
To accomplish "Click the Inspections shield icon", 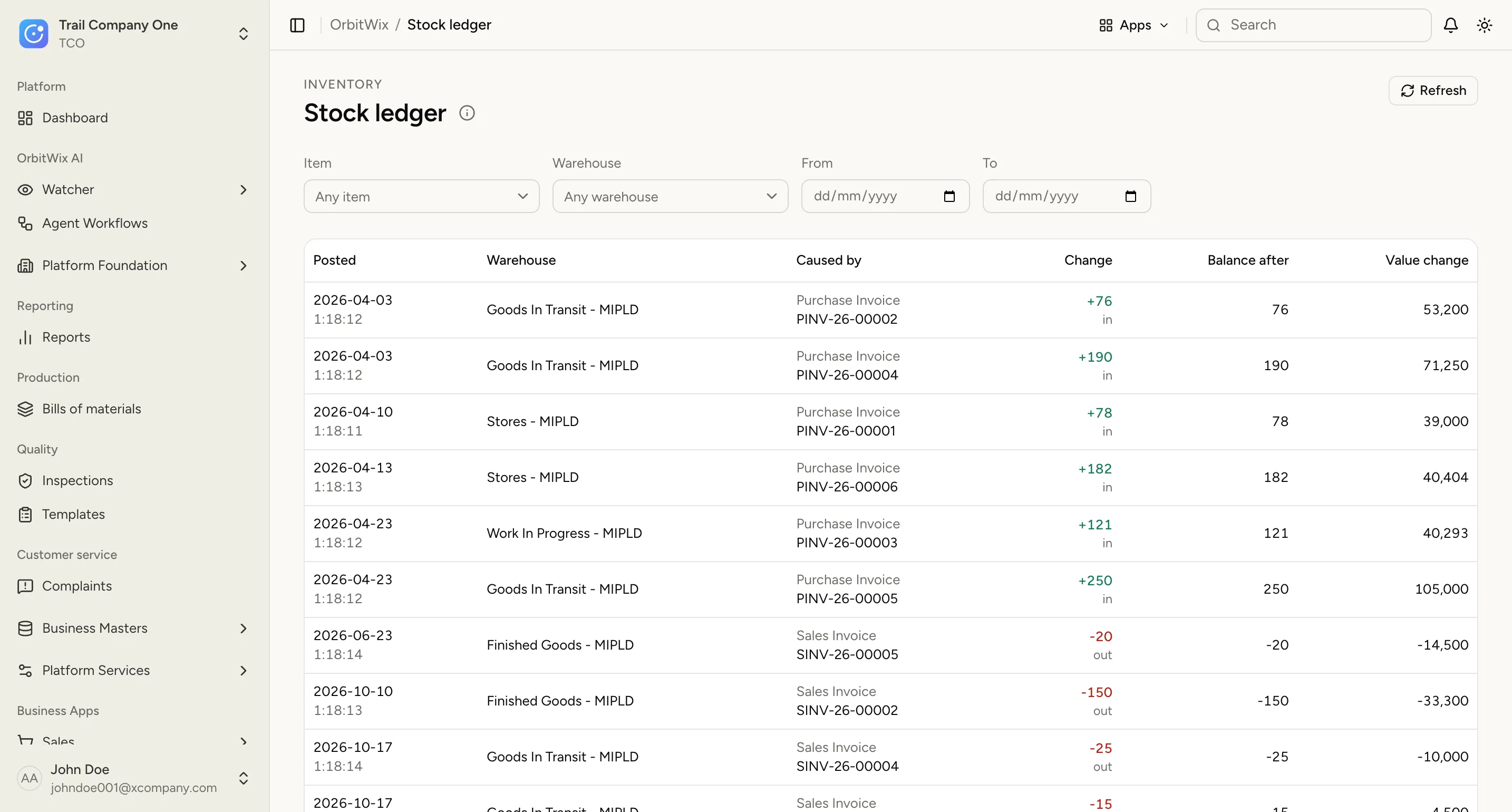I will [x=25, y=480].
